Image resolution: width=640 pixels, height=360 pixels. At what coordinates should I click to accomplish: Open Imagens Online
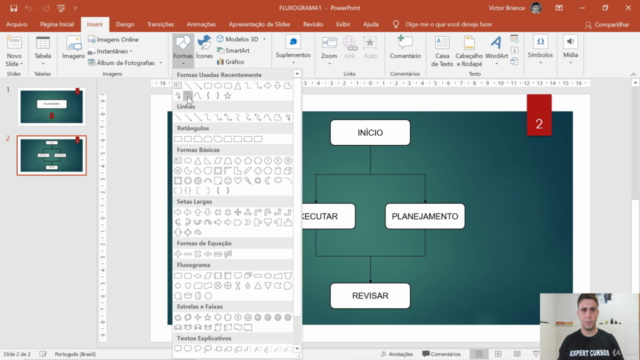point(113,40)
